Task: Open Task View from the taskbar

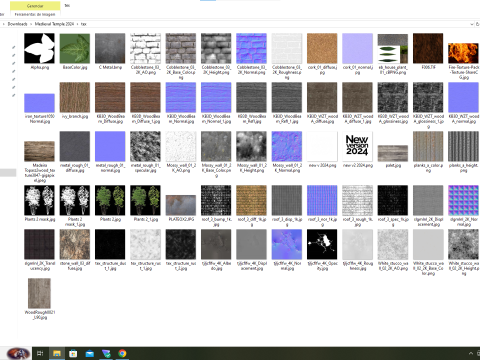Action: tap(40, 353)
